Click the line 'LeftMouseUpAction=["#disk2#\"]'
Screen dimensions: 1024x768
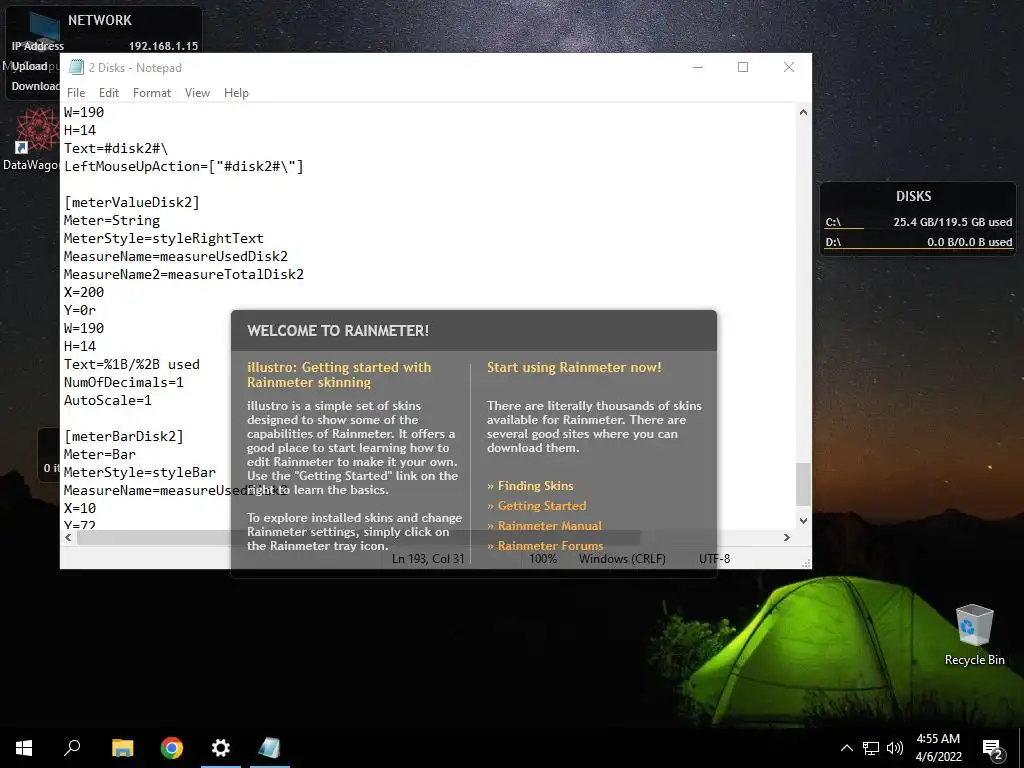pos(184,167)
